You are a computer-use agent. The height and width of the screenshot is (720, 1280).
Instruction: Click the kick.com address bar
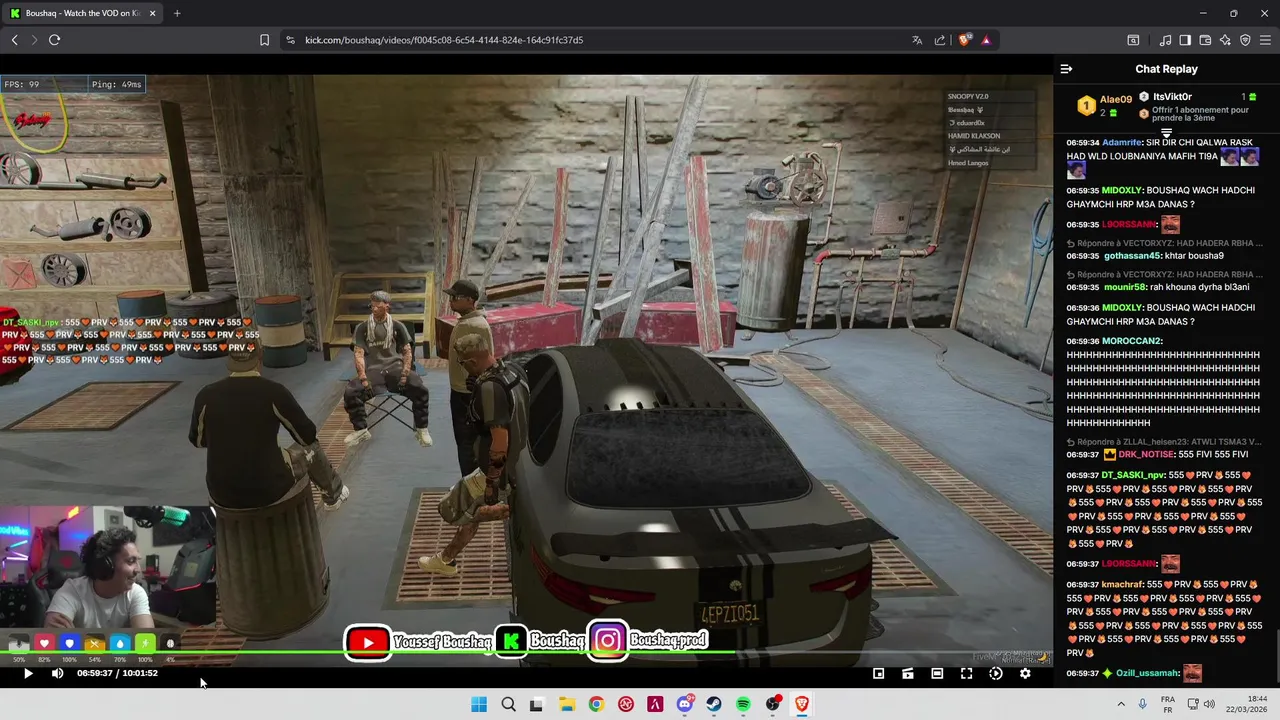(590, 40)
